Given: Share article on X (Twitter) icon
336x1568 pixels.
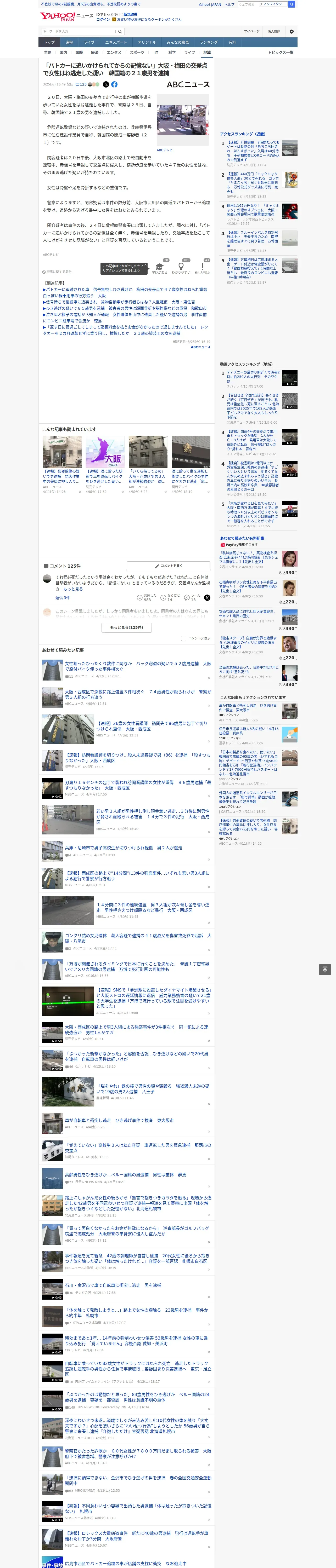Looking at the screenshot, I should pos(105,85).
